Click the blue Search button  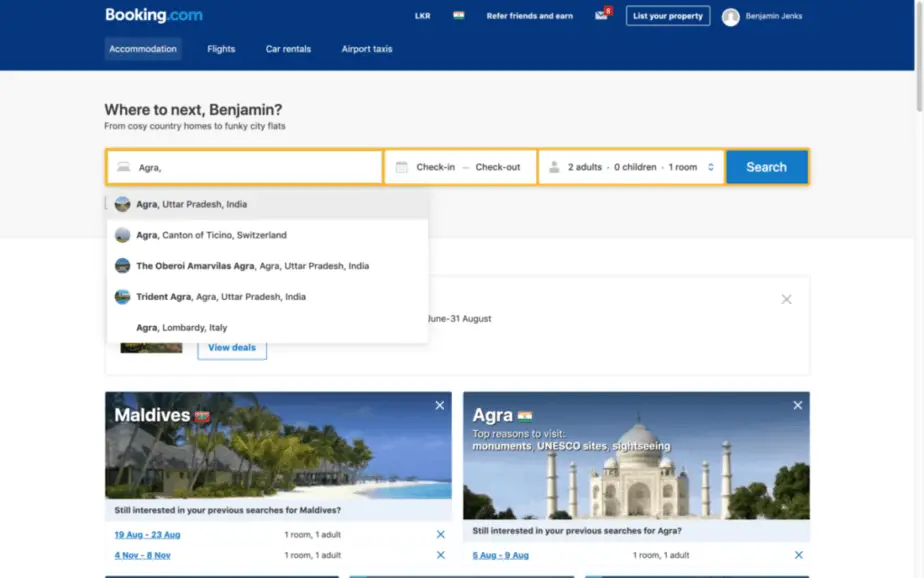tap(767, 167)
